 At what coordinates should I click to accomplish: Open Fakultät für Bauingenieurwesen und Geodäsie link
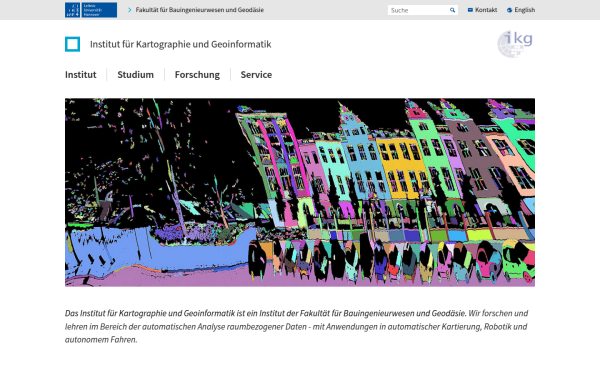click(x=199, y=10)
